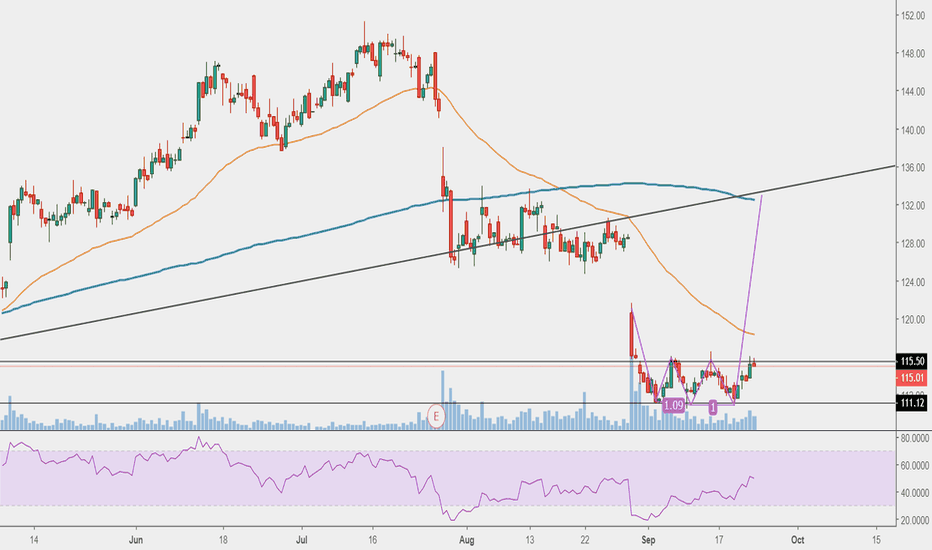Click 132.00 on the price axis
This screenshot has width=932, height=550.
[912, 206]
